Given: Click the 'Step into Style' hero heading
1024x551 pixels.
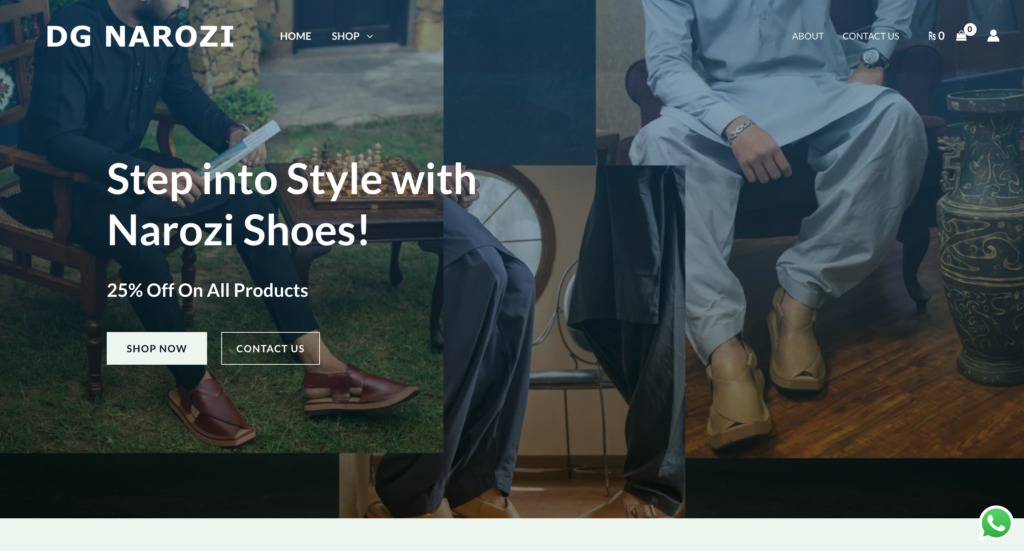Looking at the screenshot, I should (291, 204).
